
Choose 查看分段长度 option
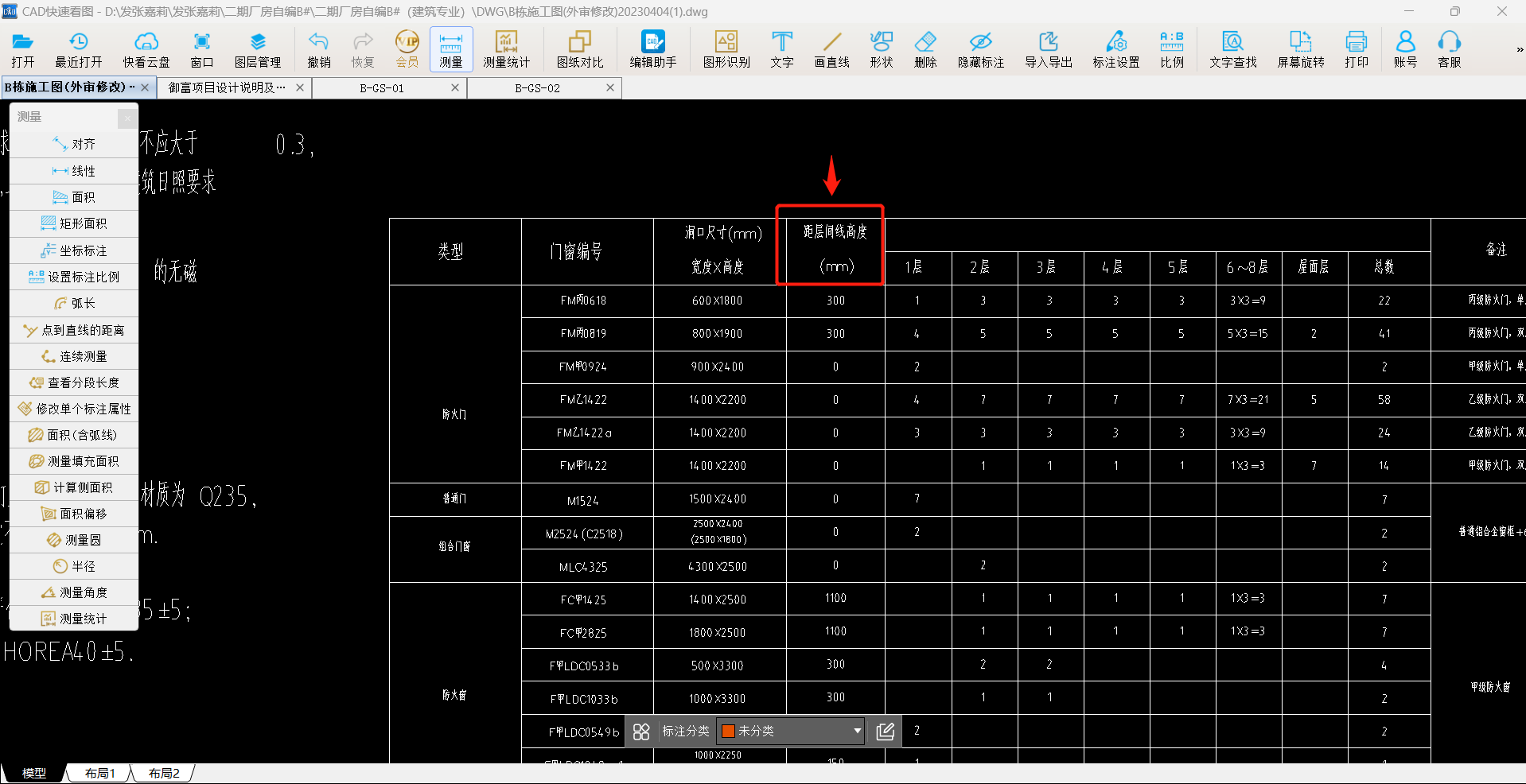74,382
